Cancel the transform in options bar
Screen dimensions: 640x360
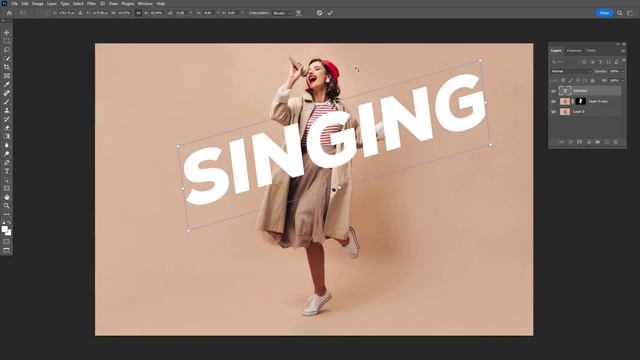[x=319, y=13]
